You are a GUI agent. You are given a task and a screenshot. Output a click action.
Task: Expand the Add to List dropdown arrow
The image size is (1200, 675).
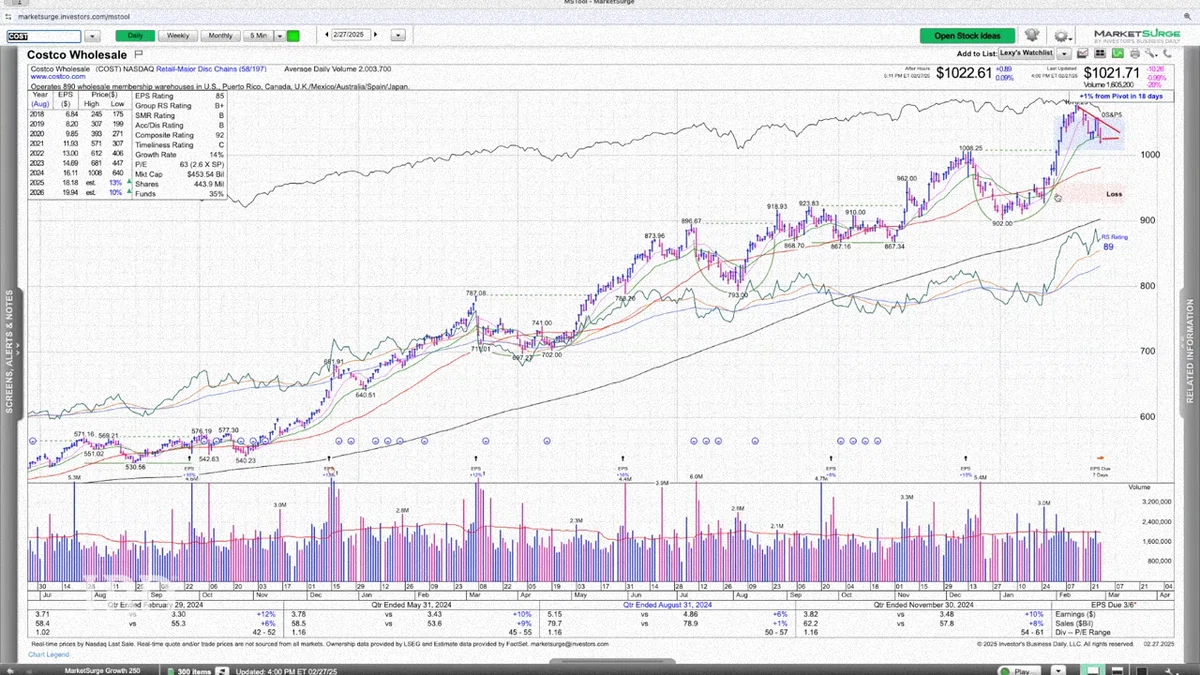[x=1066, y=54]
